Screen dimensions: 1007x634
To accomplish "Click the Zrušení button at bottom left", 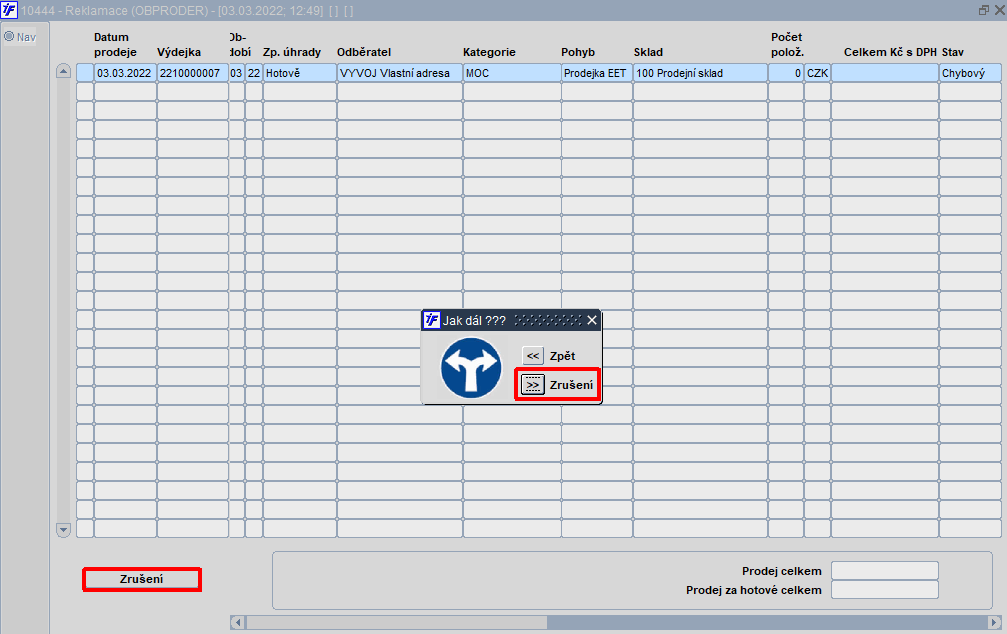I will point(141,579).
